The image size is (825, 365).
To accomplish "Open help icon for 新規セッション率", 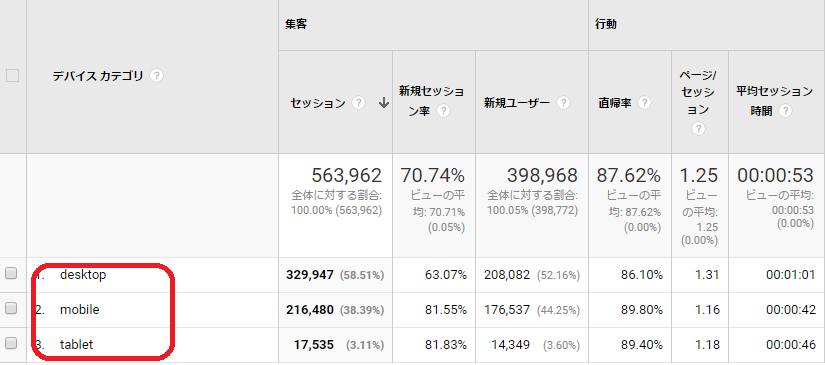I will 444,111.
